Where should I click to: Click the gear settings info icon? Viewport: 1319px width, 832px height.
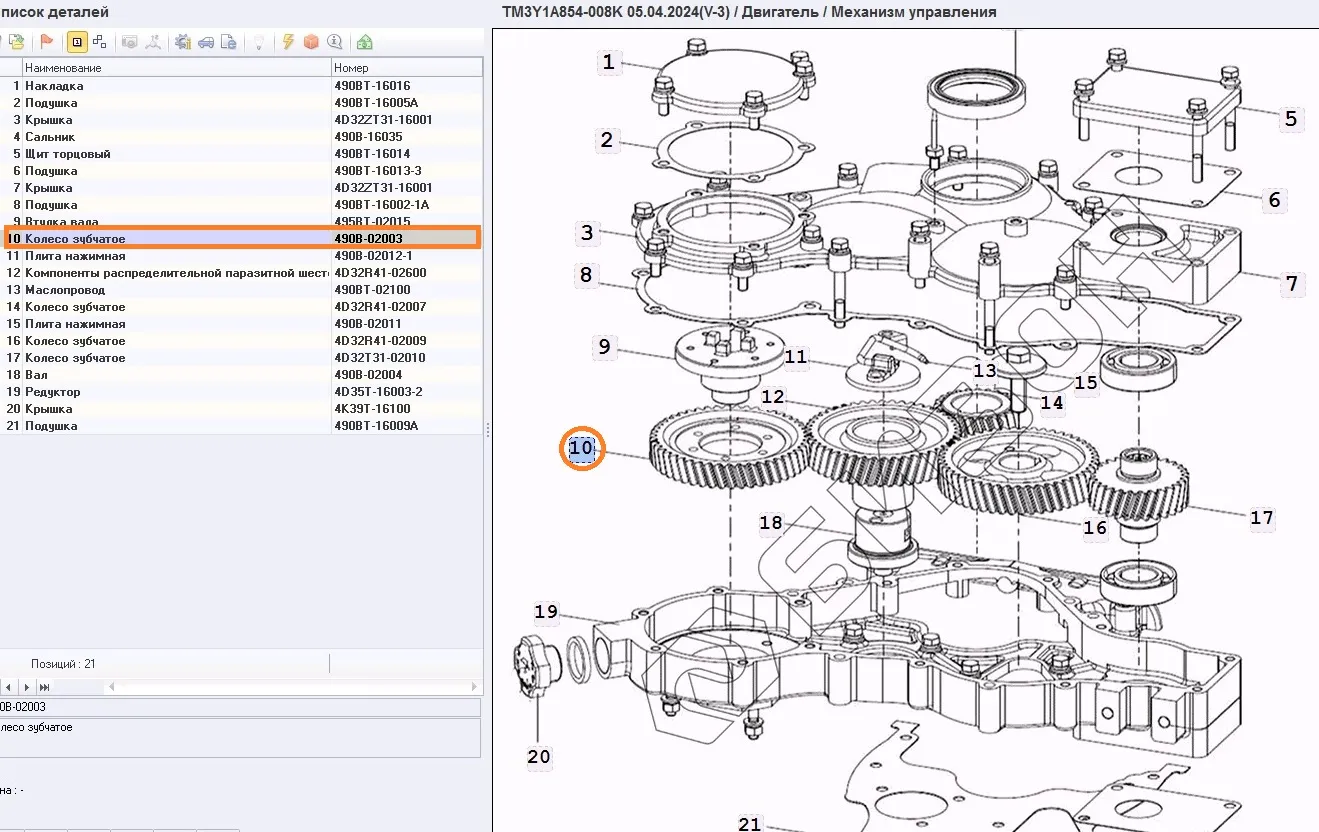[183, 42]
